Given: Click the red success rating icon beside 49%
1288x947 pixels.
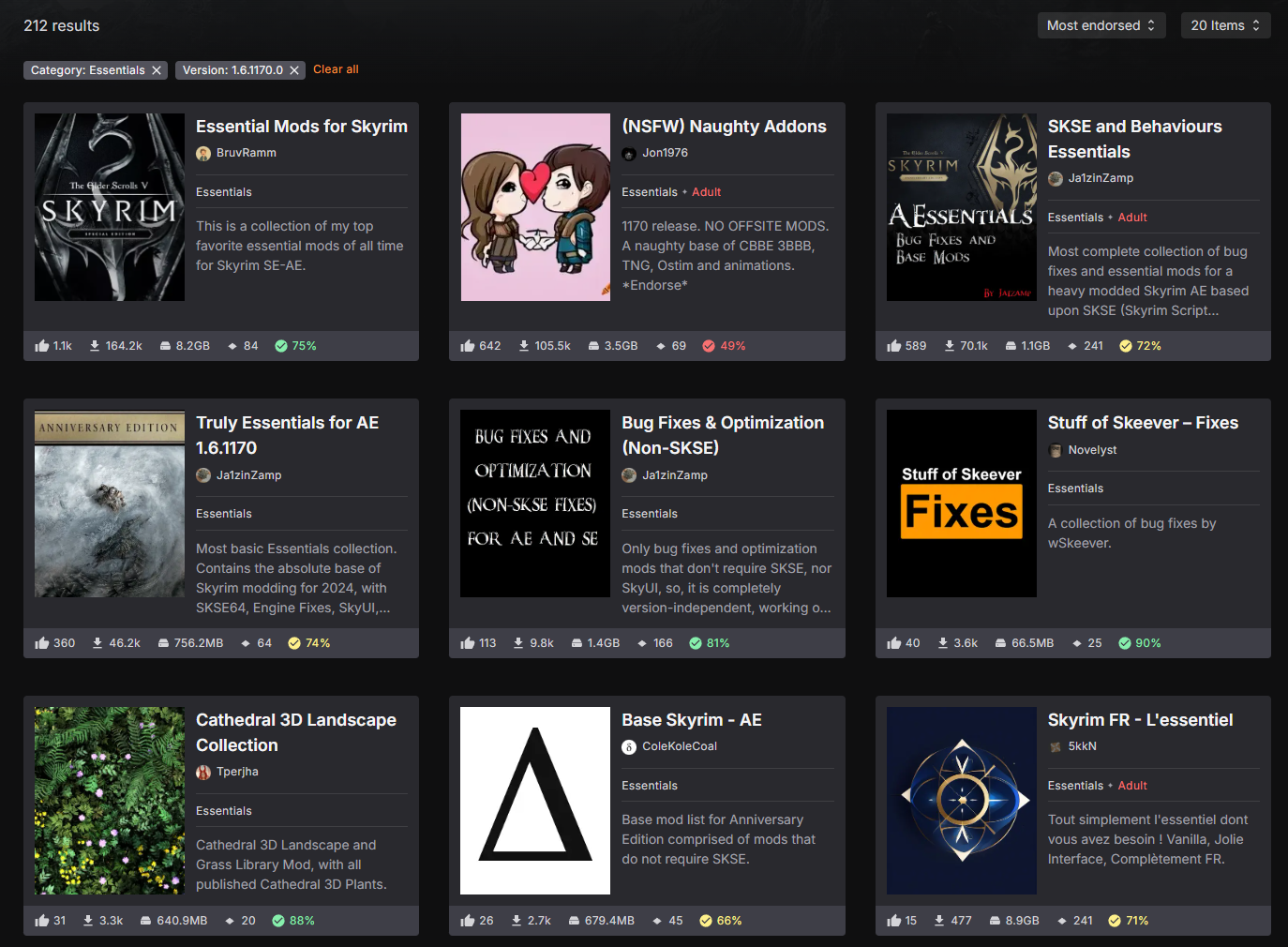Looking at the screenshot, I should [x=709, y=346].
